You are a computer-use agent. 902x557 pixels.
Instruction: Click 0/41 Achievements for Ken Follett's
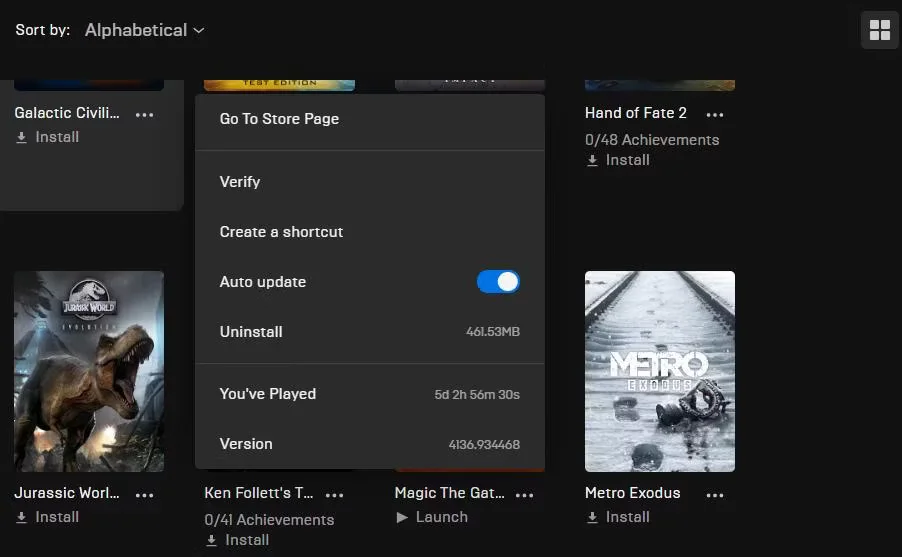(269, 520)
